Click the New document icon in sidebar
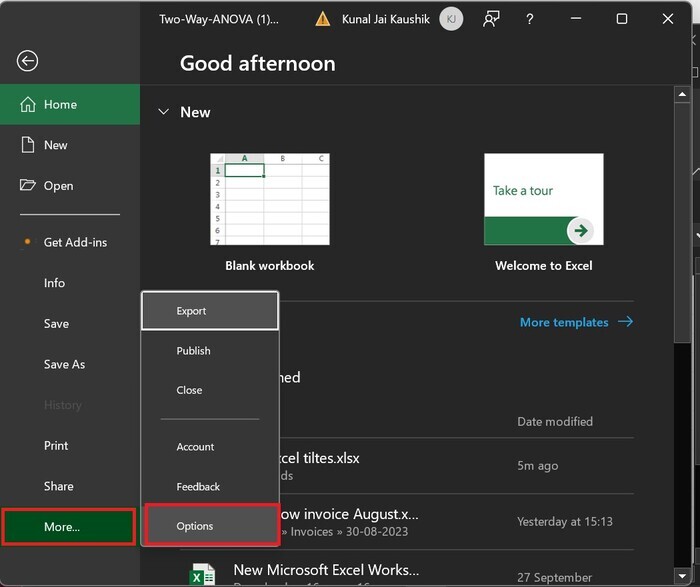700x587 pixels. 27,145
